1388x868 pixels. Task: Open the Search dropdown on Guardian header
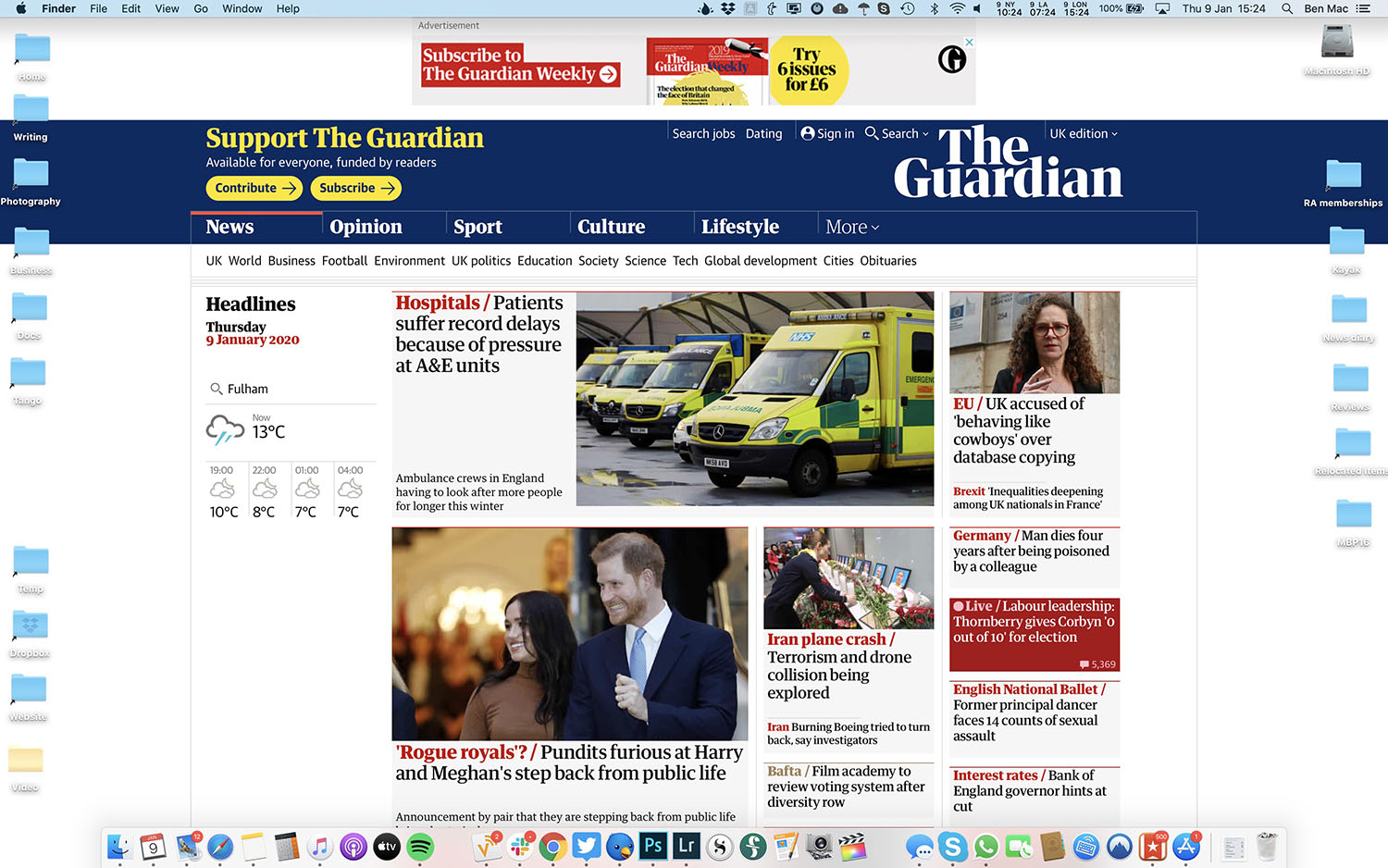897,134
